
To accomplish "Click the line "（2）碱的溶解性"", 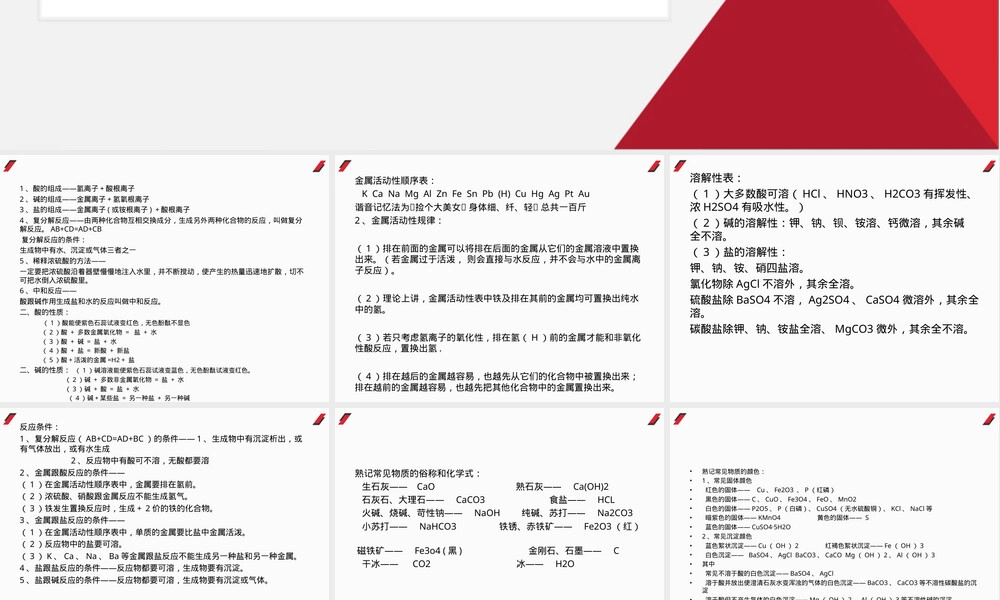I will pos(827,230).
